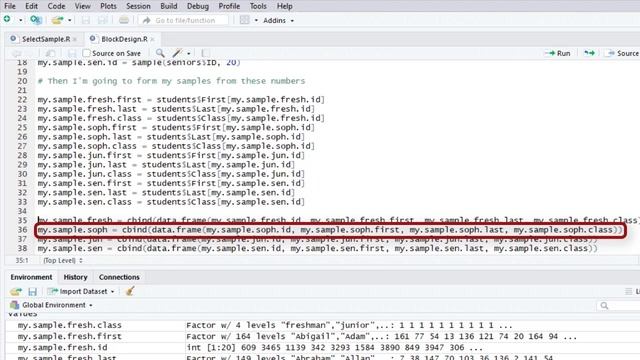Image resolution: width=640 pixels, height=360 pixels.
Task: Open the panes layout dropdown arrow
Action: (x=256, y=20)
